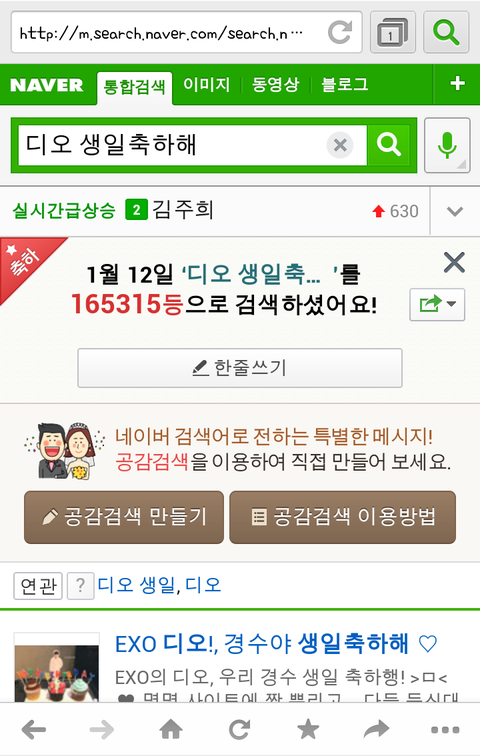480x756 pixels.
Task: Open the share dropdown in the banner
Action: coord(437,304)
